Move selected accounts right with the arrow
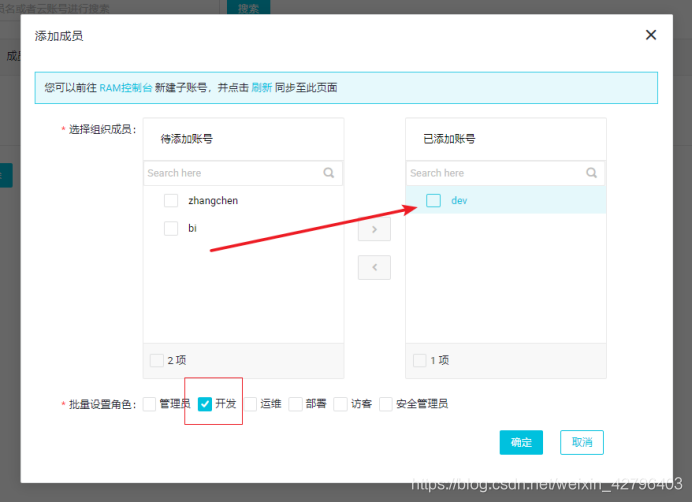The image size is (693, 503). coord(374,229)
